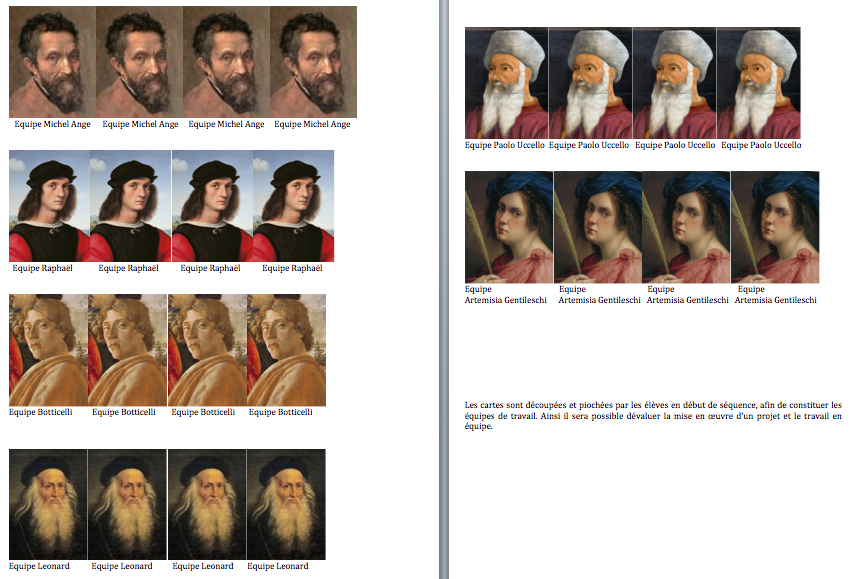Select the rightmost Paolo Uccello portrait
854x579 pixels.
[759, 83]
